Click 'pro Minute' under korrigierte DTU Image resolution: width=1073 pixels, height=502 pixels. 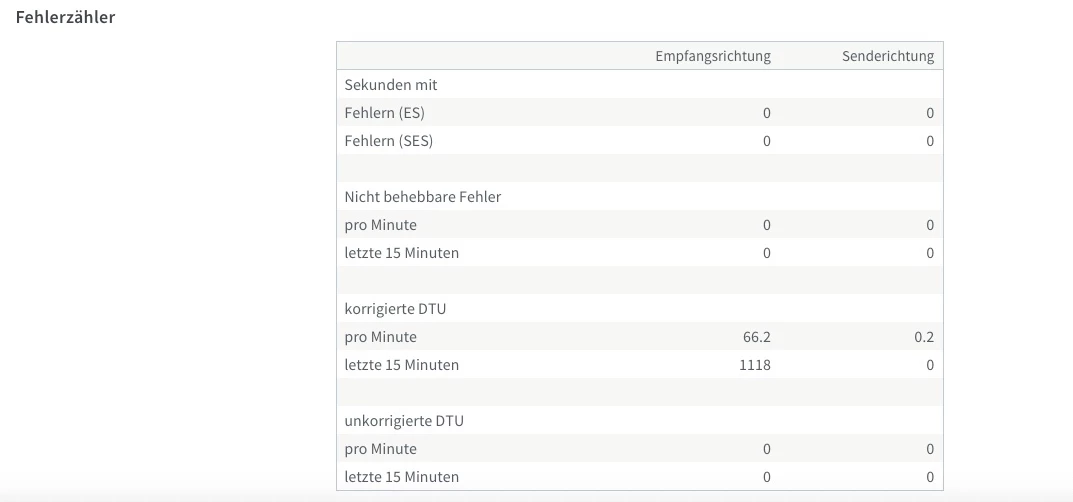(380, 337)
